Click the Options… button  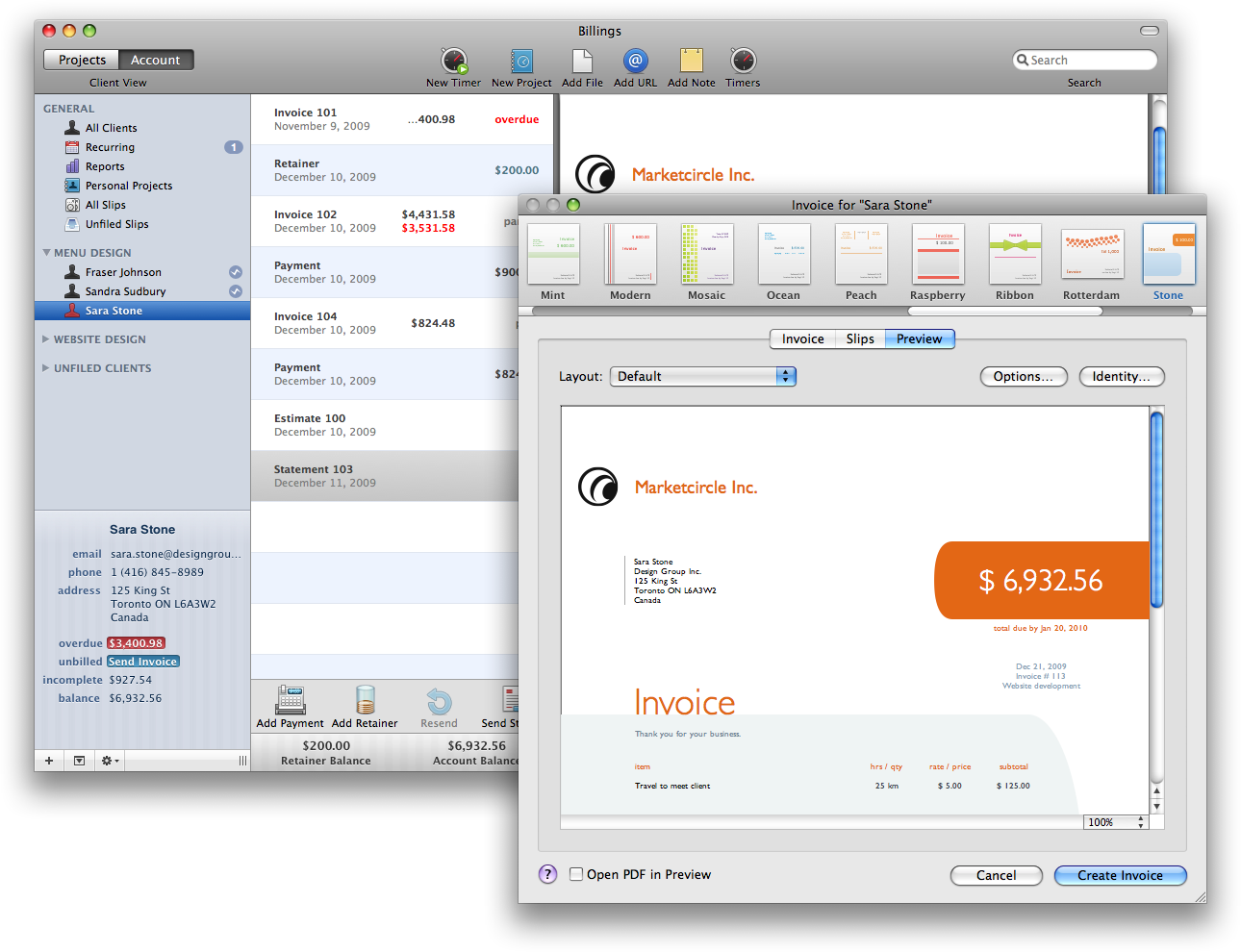point(1024,376)
